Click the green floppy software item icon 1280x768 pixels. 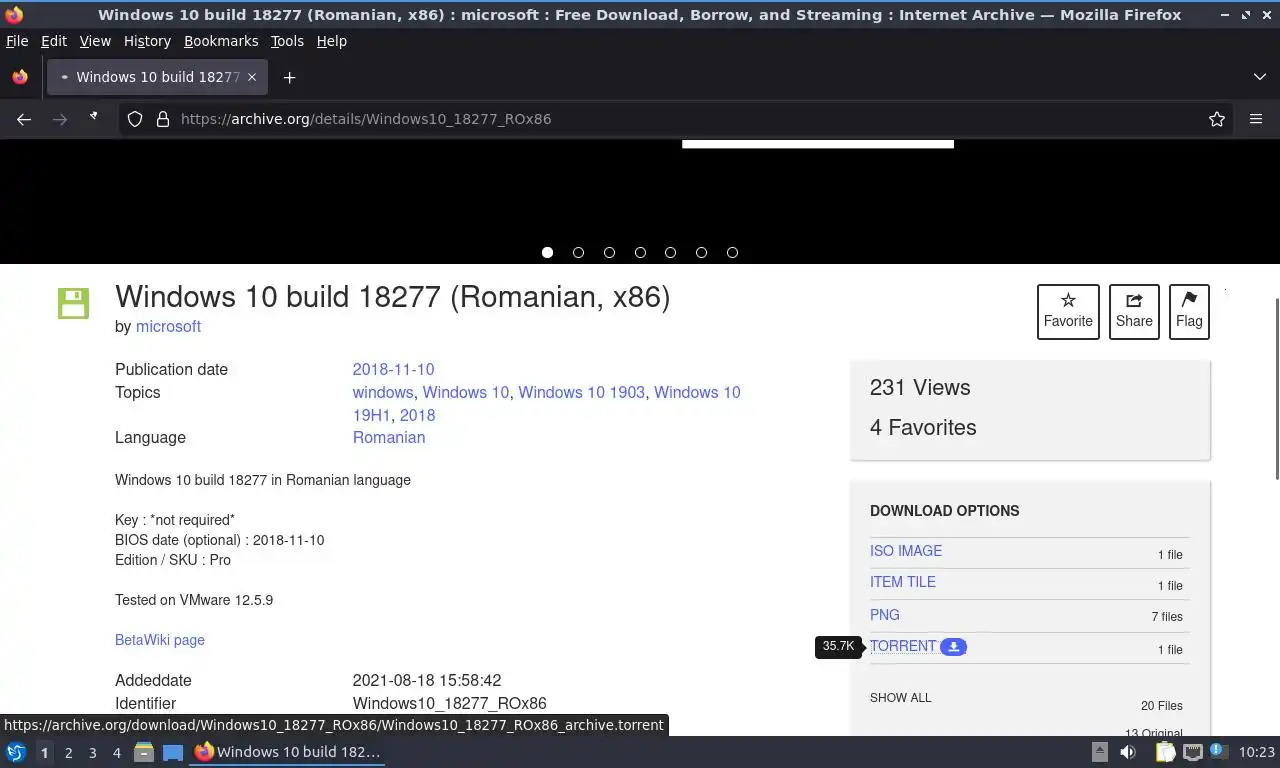coord(73,303)
